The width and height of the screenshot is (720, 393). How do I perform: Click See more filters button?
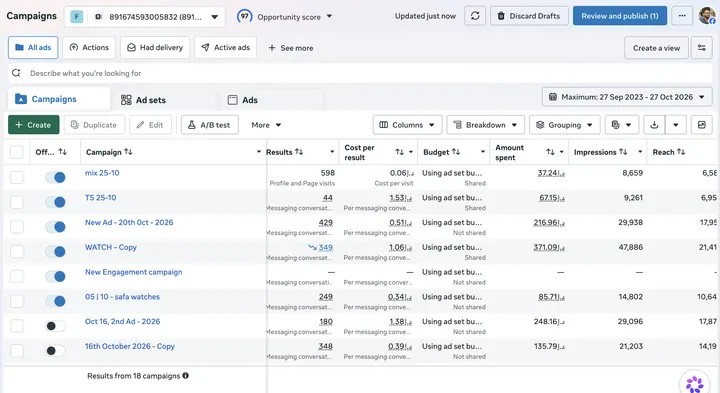coord(291,48)
